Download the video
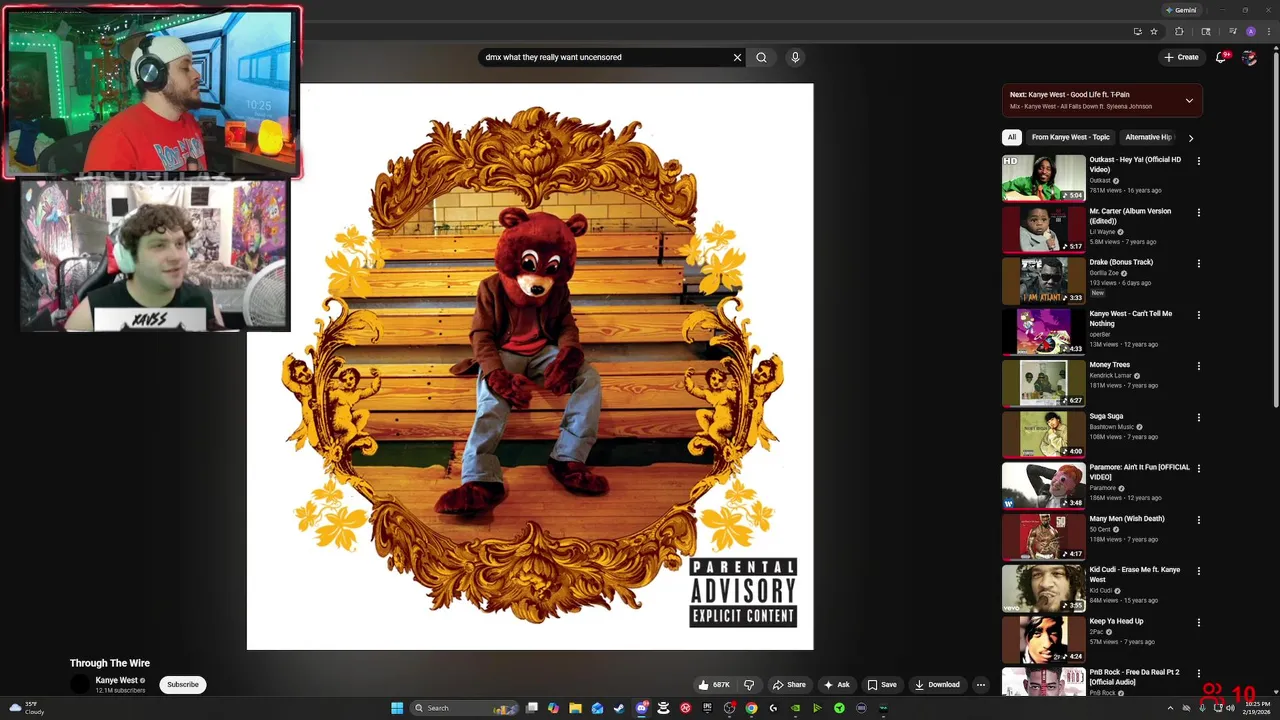This screenshot has height=720, width=1280. 937,685
